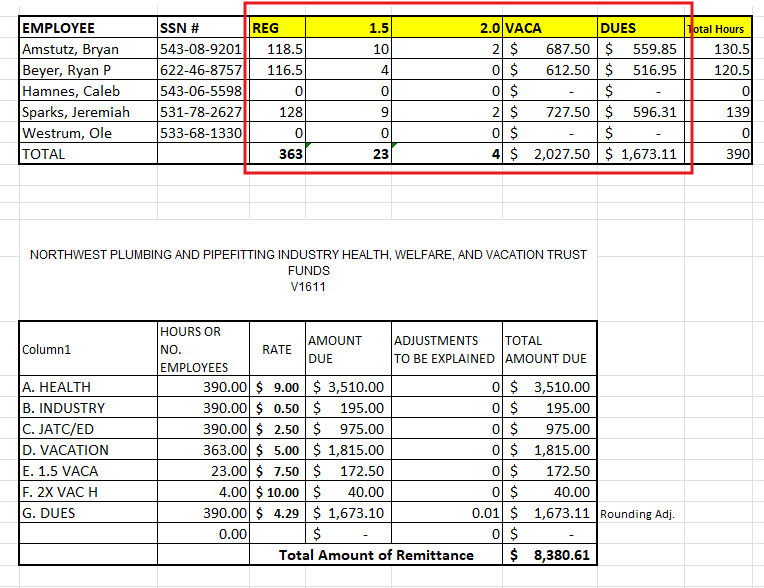Viewport: 764px width, 588px height.
Task: Click vacation hours cell 363.00
Action: click(203, 449)
